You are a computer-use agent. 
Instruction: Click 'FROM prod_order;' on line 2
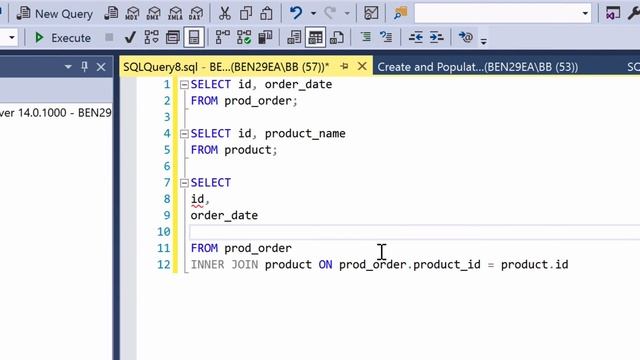coord(244,101)
